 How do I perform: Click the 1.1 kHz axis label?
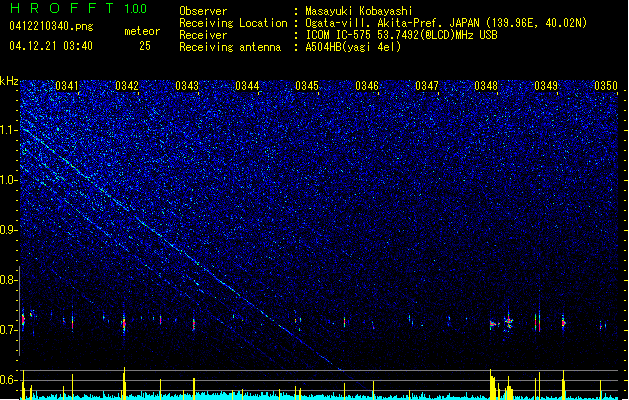pos(9,130)
